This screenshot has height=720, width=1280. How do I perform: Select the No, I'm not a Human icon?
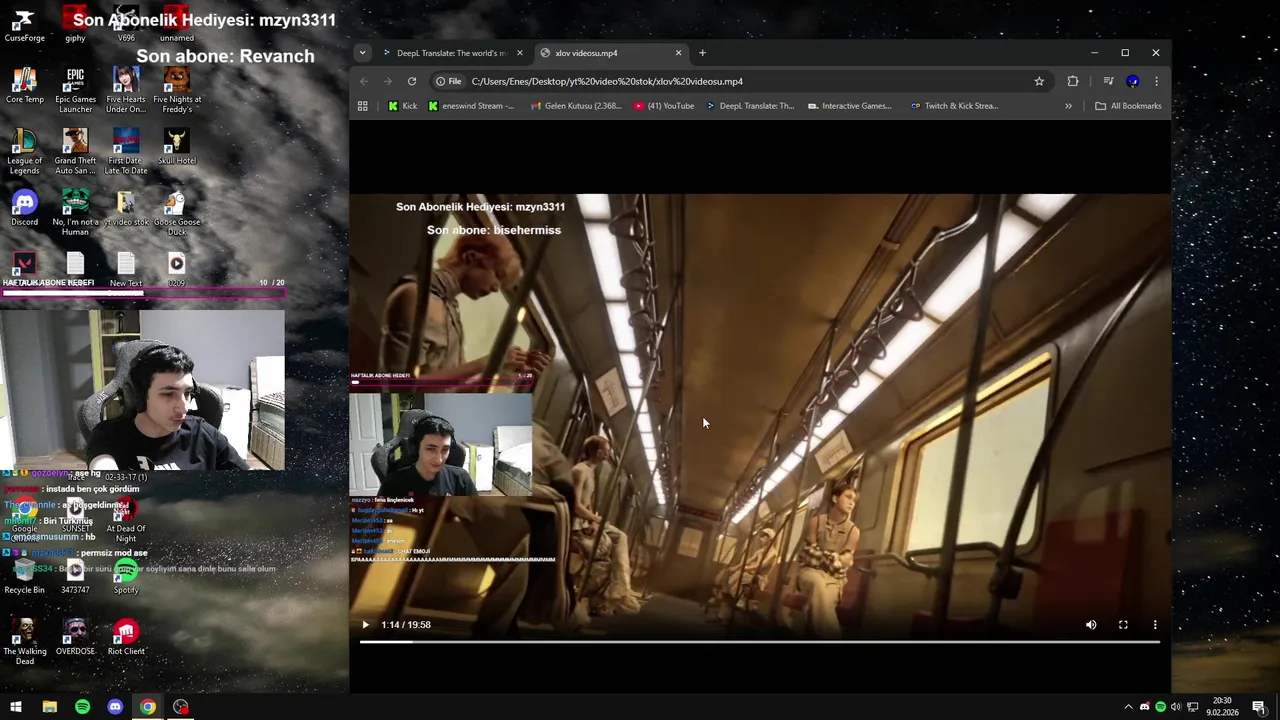(75, 212)
